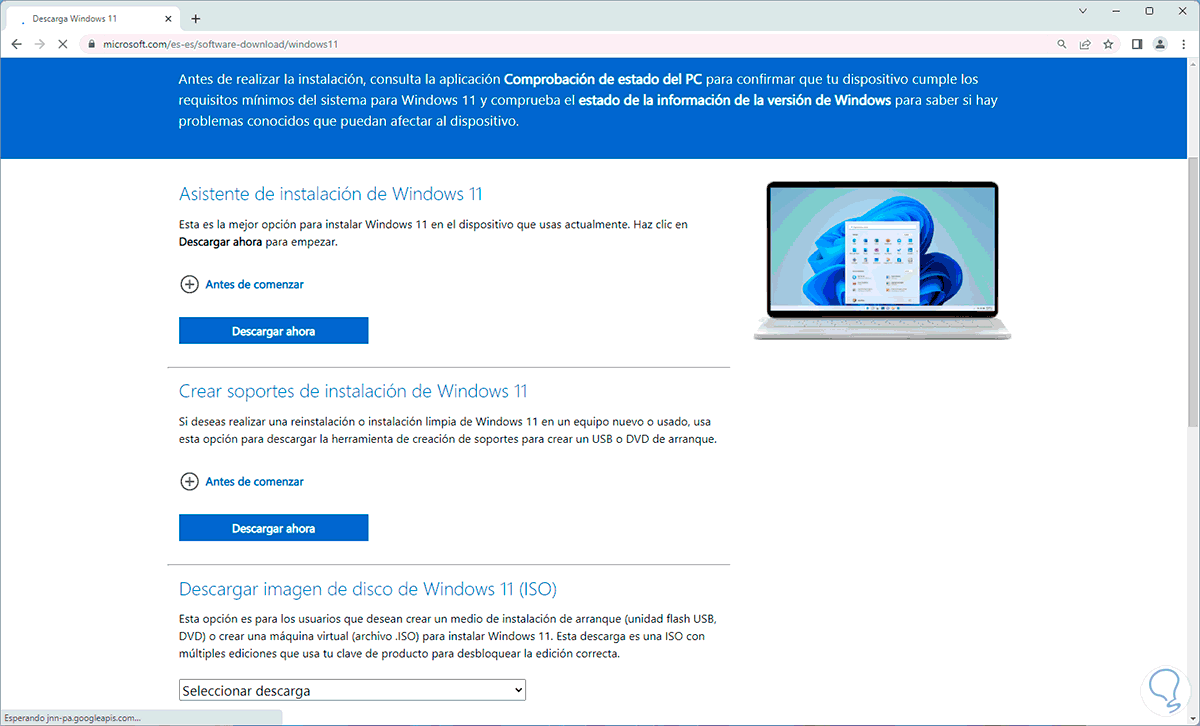Open the browser side panel

pyautogui.click(x=1137, y=44)
